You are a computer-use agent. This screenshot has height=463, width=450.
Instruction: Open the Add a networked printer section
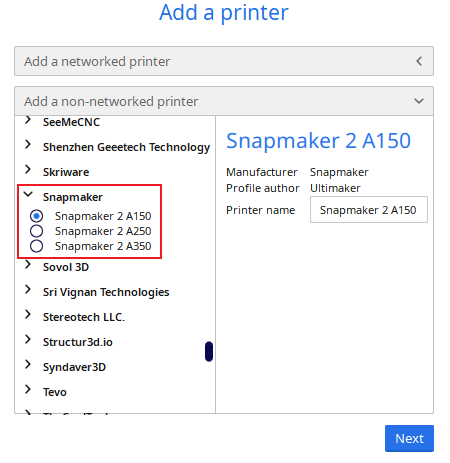click(224, 61)
